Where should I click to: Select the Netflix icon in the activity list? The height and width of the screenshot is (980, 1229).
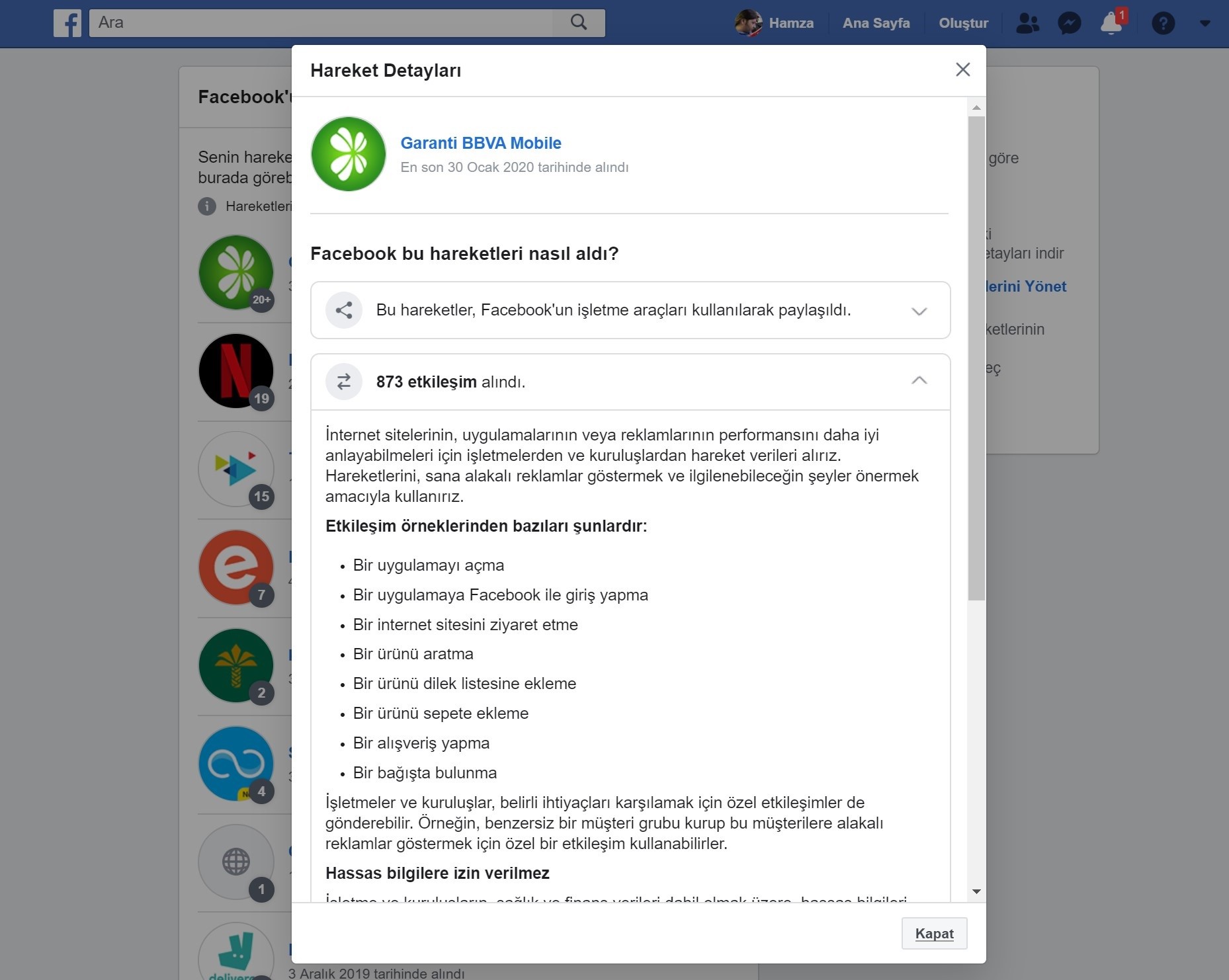click(236, 371)
